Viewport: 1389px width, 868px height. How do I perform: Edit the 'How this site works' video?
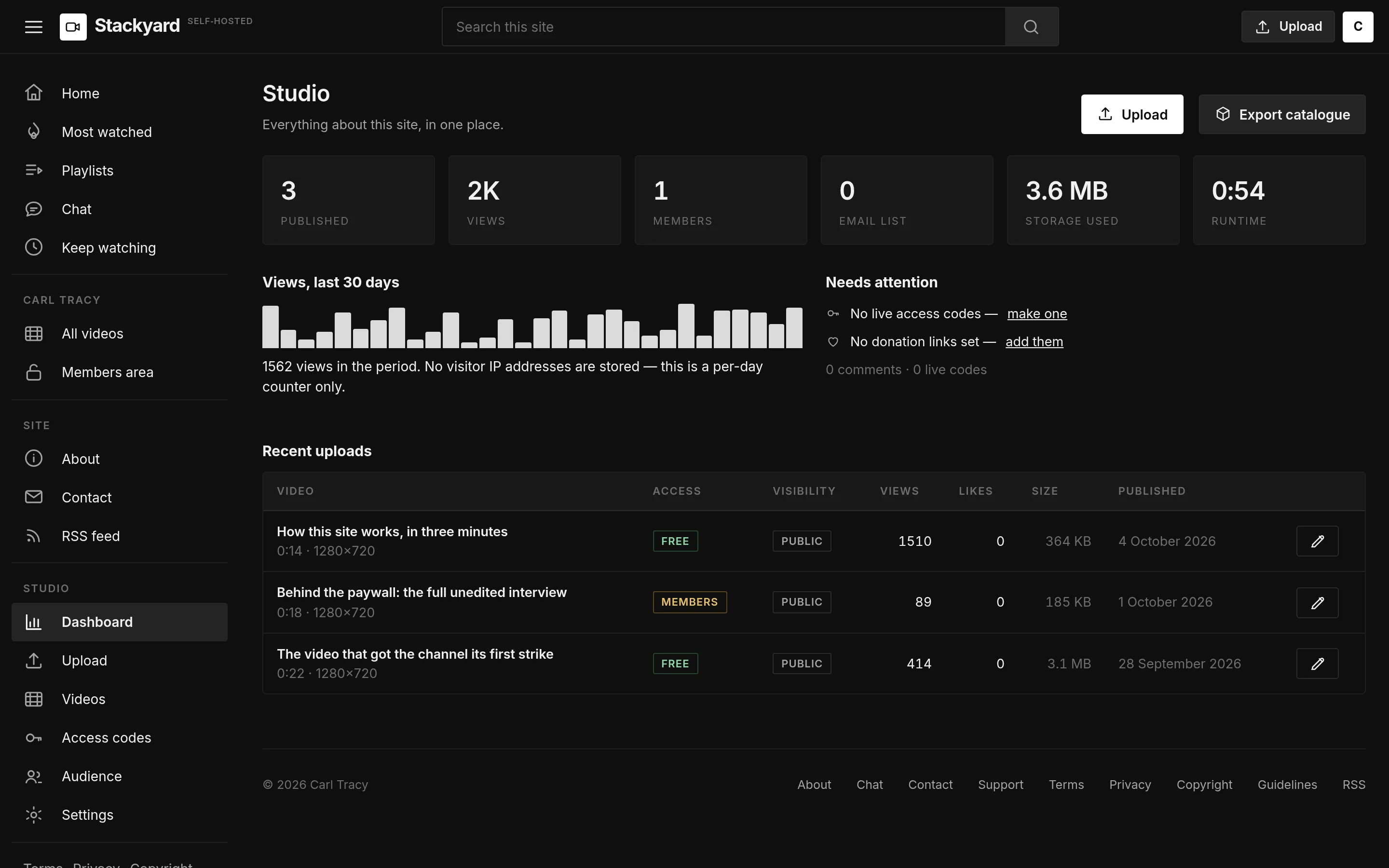1317,542
